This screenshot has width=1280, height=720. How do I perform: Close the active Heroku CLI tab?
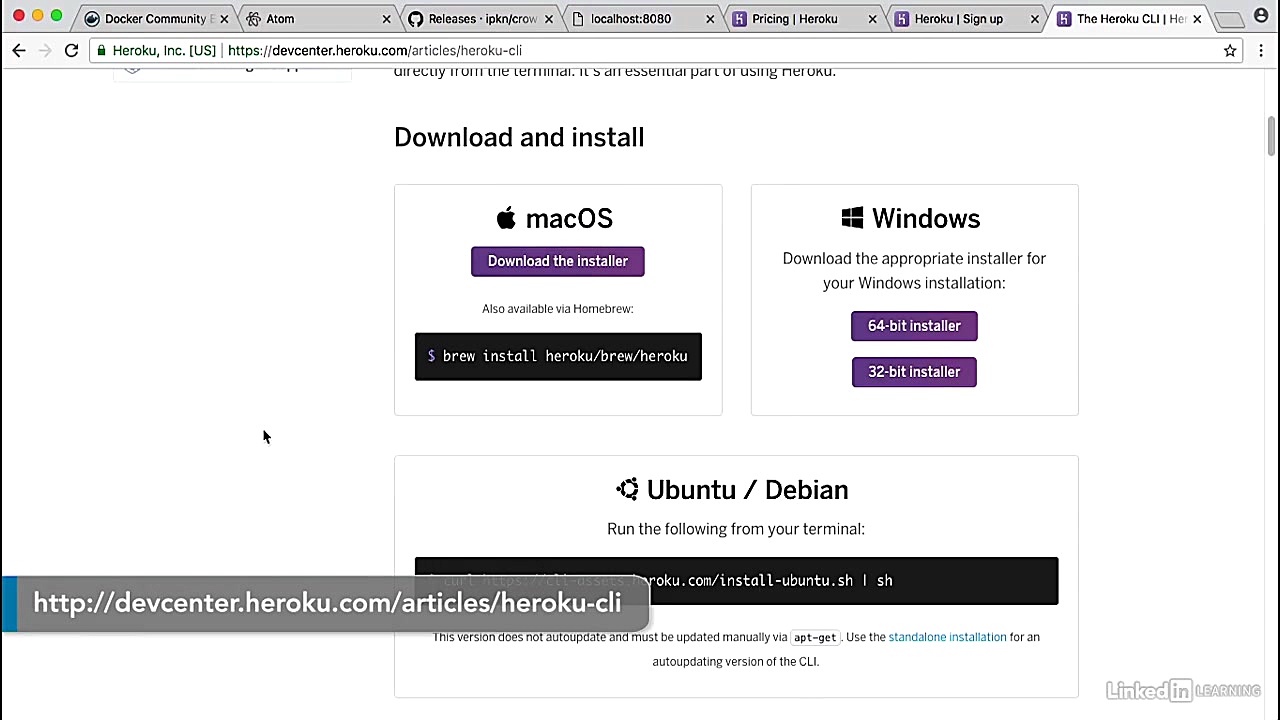pyautogui.click(x=1196, y=19)
